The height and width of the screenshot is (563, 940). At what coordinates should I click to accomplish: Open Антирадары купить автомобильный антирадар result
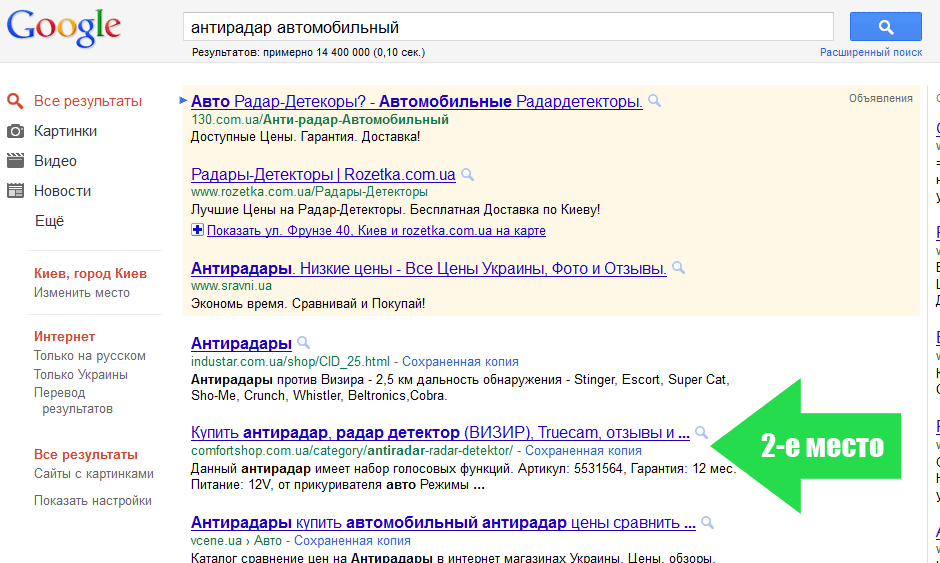click(x=443, y=523)
